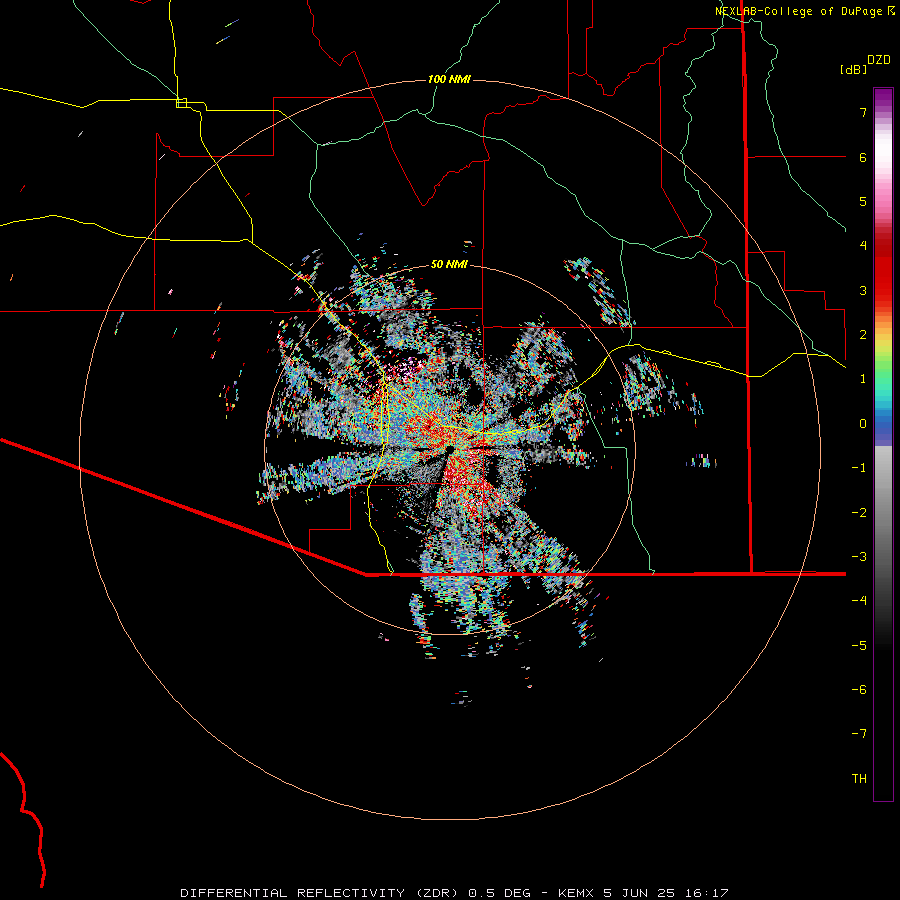Click the [dB] unit label
The image size is (900, 900).
tap(853, 69)
